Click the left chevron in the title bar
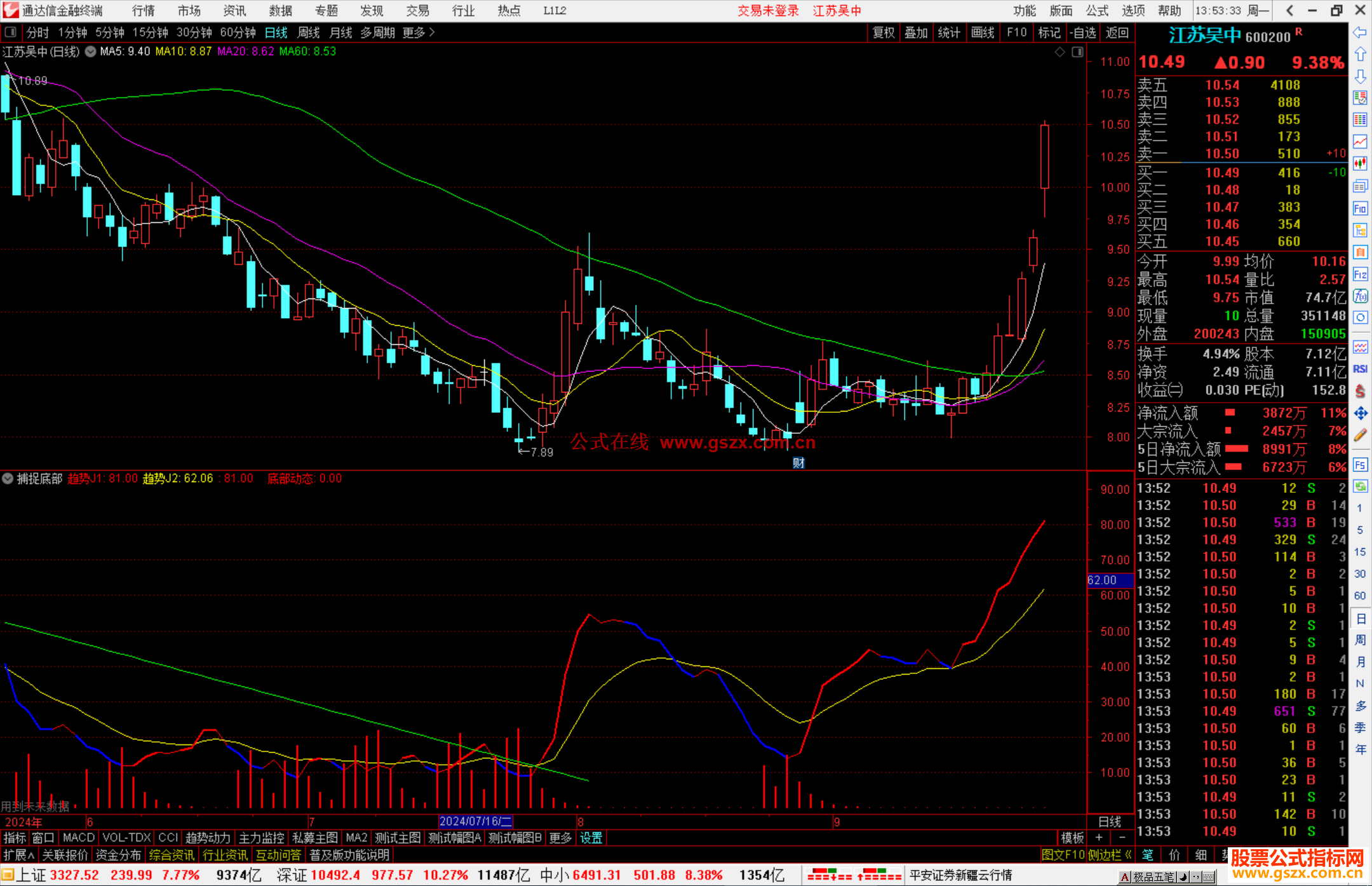 pos(1289,10)
